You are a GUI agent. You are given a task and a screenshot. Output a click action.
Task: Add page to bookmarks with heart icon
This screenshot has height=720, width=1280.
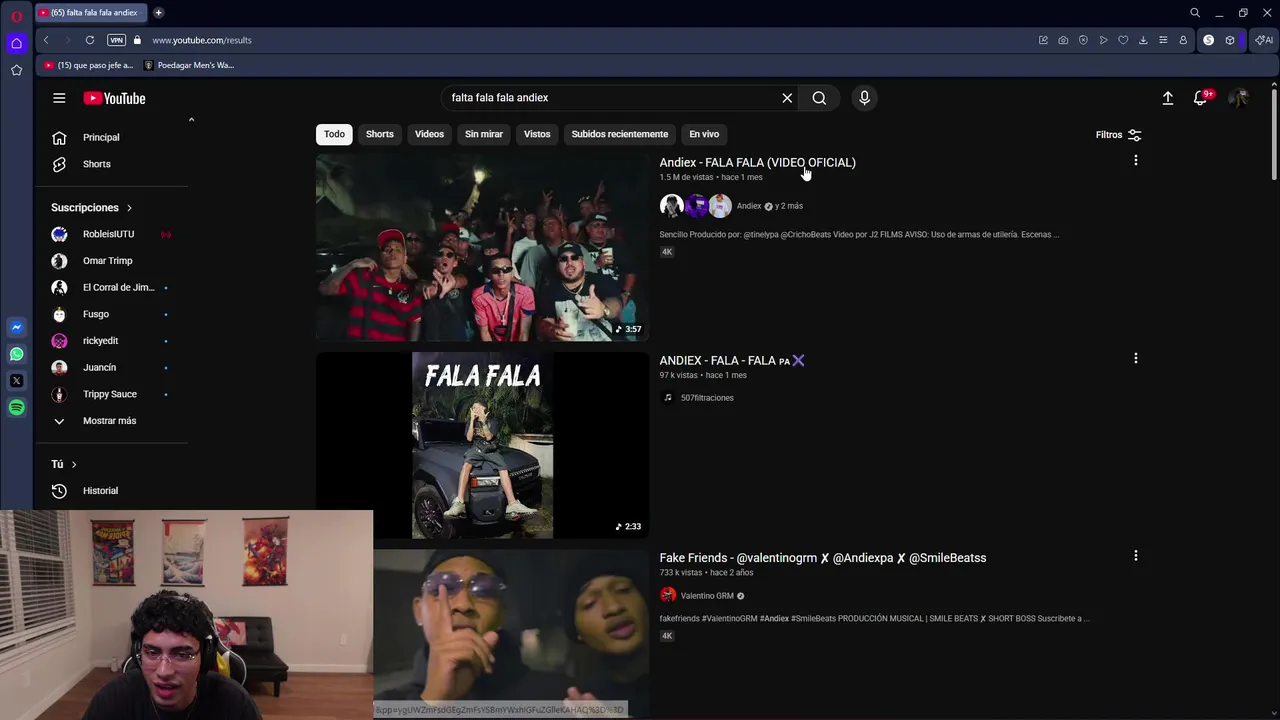tap(1123, 40)
